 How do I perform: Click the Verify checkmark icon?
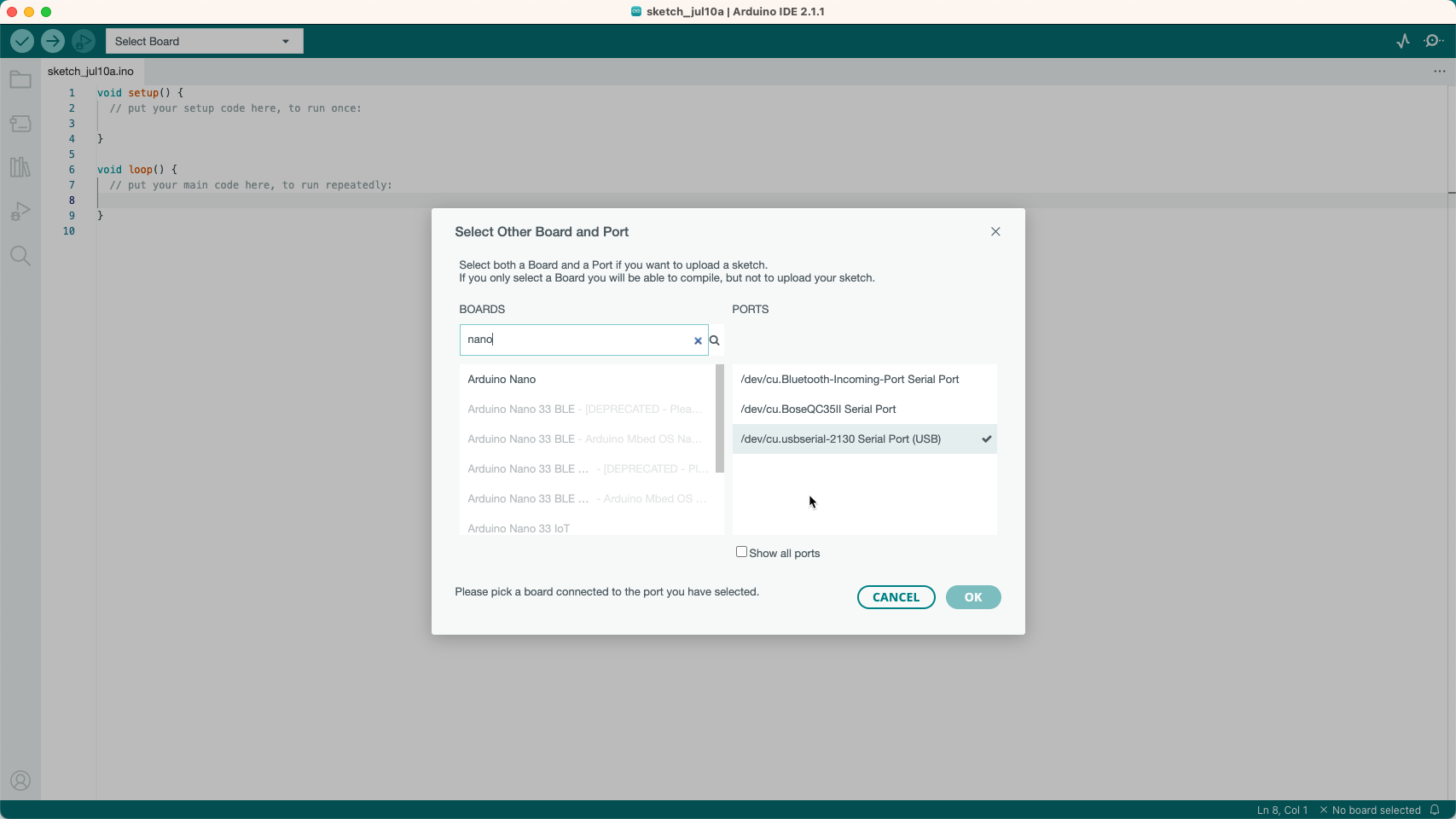(x=22, y=41)
